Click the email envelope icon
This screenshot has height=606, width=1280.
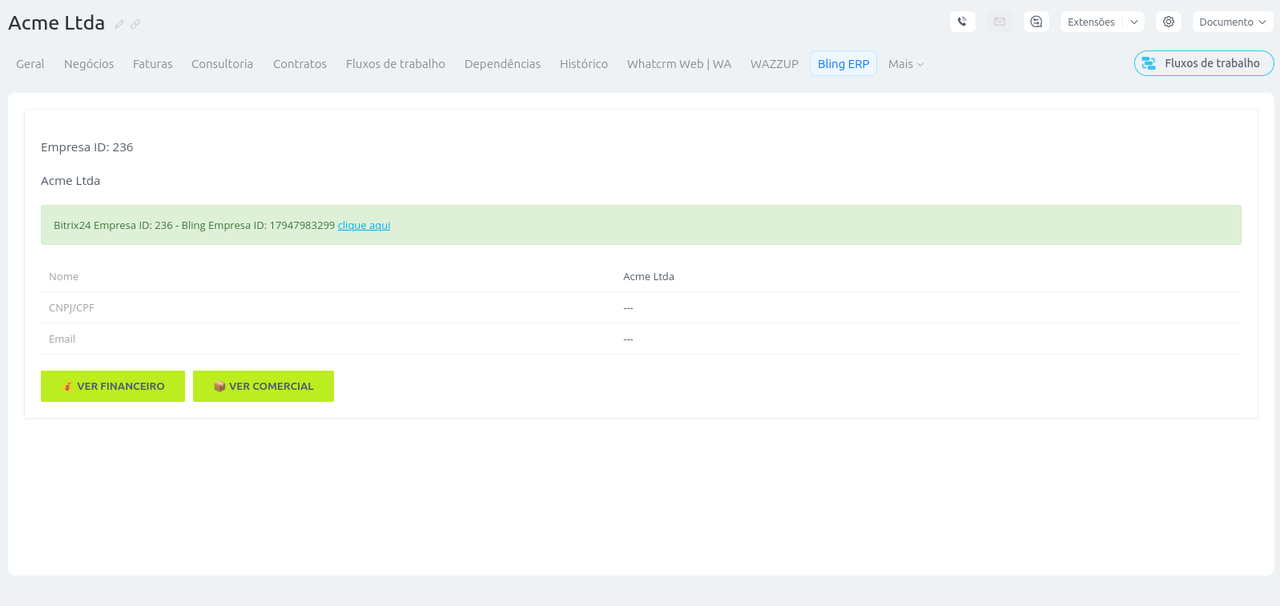999,22
